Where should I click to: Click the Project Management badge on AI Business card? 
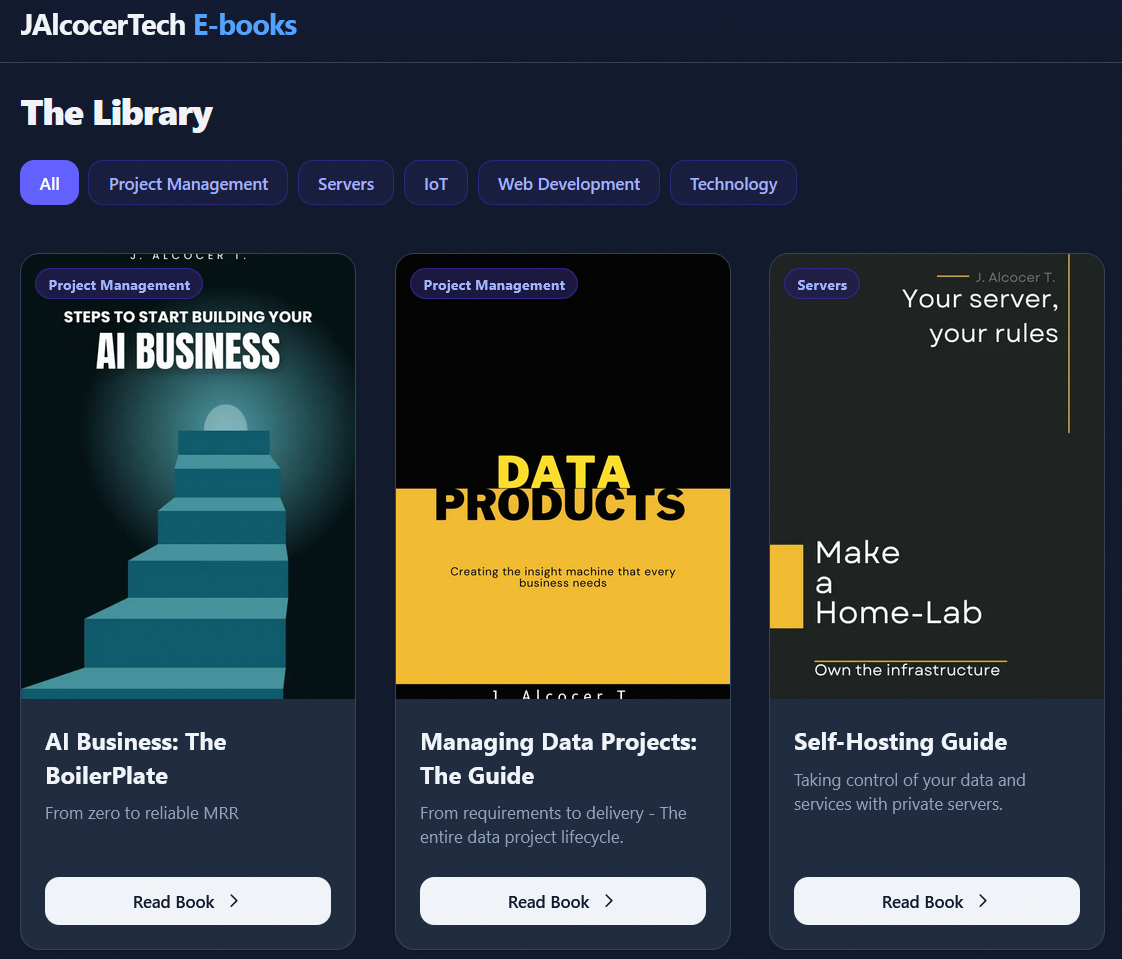[x=118, y=283]
